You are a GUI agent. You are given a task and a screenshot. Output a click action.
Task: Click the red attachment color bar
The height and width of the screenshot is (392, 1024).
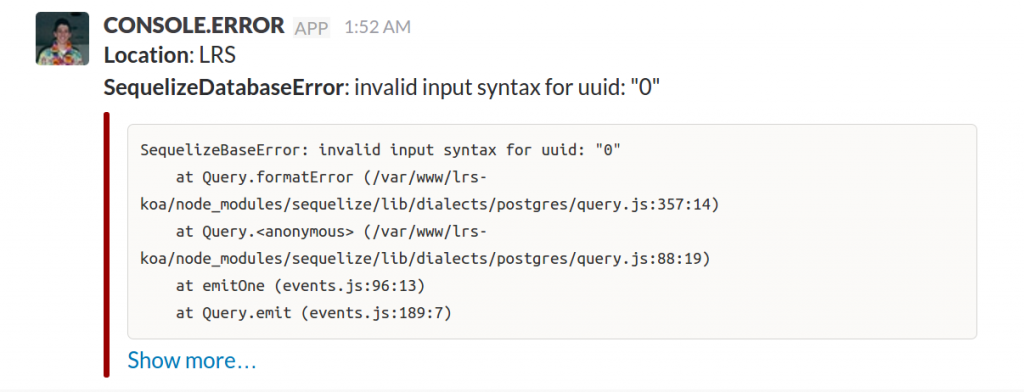click(106, 245)
